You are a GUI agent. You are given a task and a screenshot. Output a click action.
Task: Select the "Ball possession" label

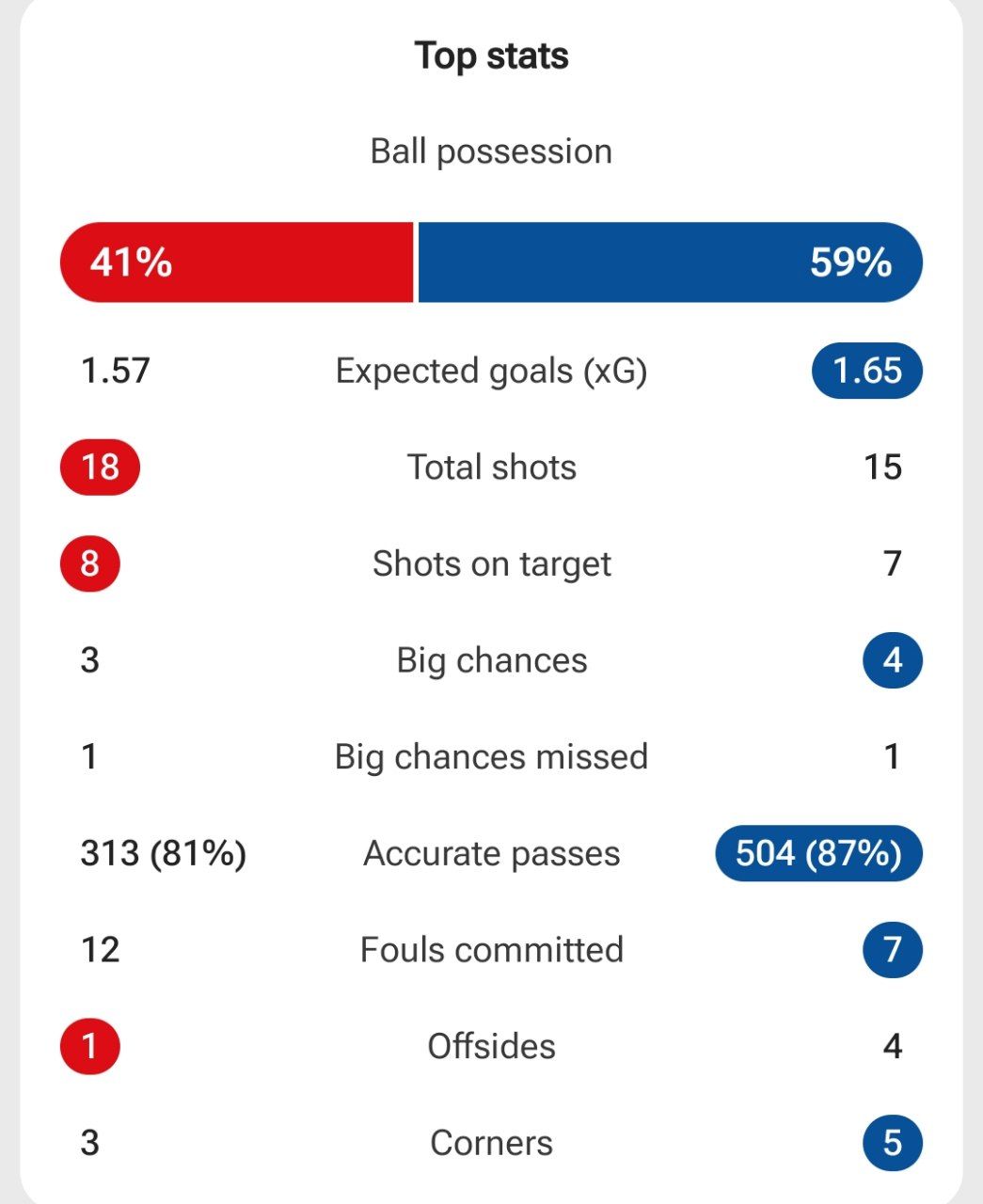click(x=491, y=151)
